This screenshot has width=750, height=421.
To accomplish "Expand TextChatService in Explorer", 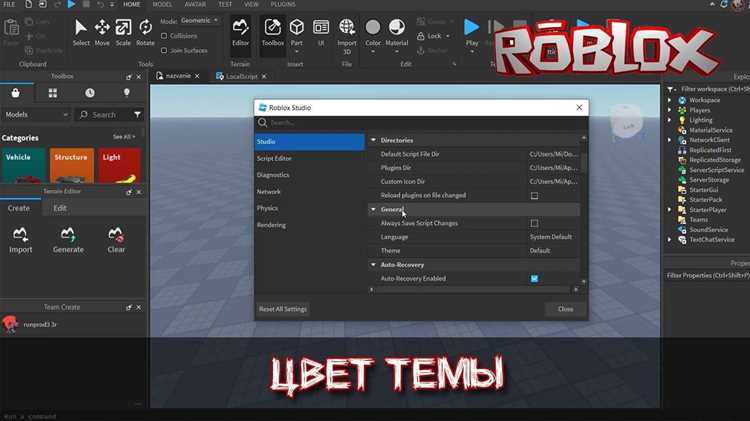I will click(x=670, y=240).
